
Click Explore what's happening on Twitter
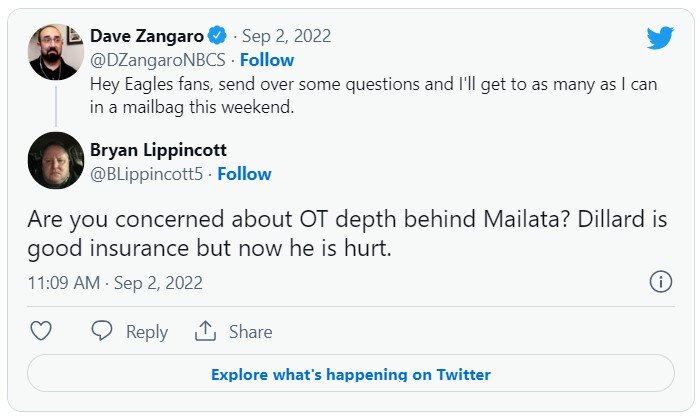(350, 375)
